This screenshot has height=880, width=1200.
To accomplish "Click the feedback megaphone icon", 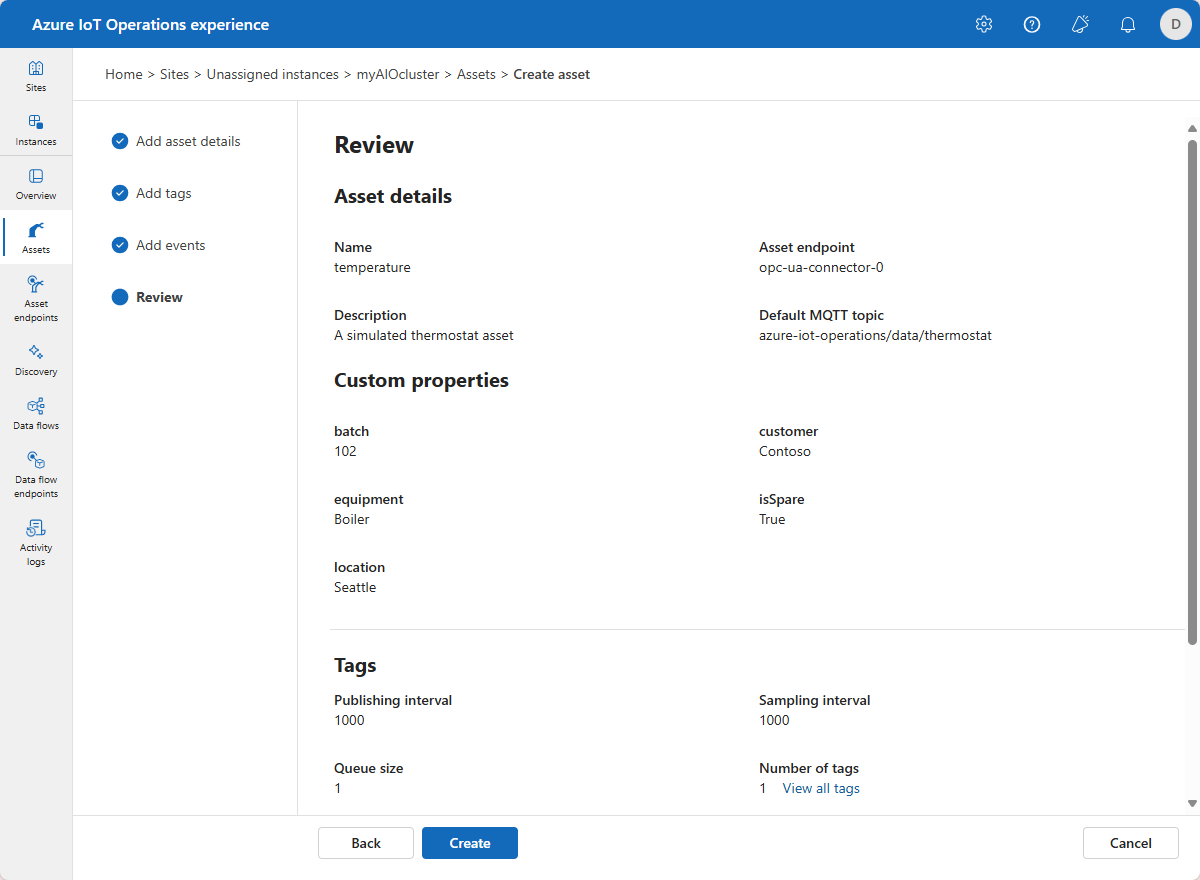I will click(x=1080, y=24).
